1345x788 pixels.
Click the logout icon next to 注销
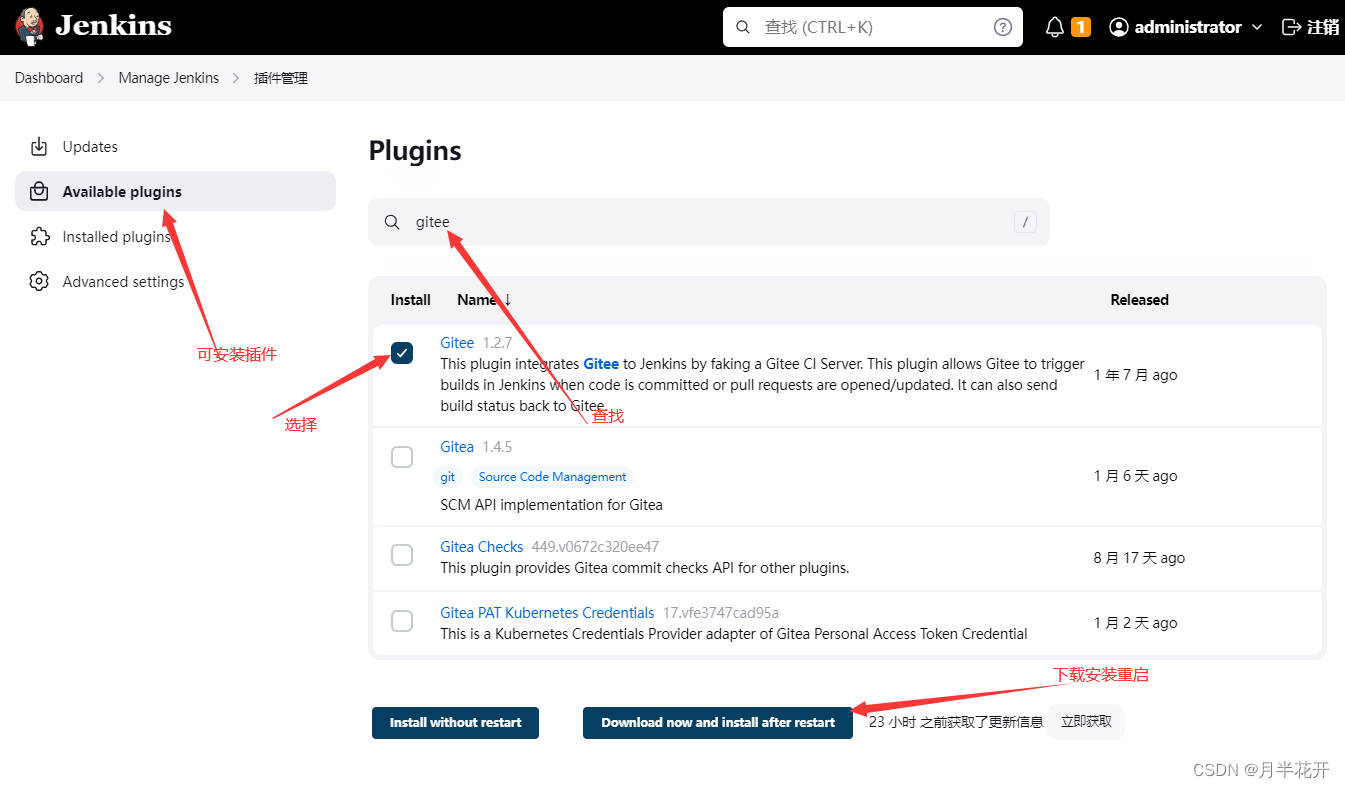pos(1292,27)
